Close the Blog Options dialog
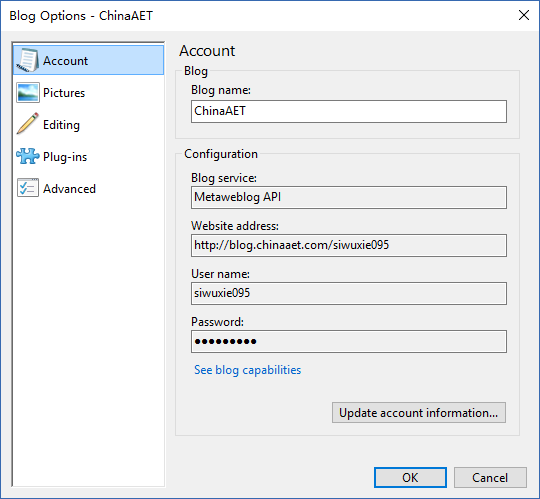This screenshot has height=499, width=540. [x=524, y=15]
